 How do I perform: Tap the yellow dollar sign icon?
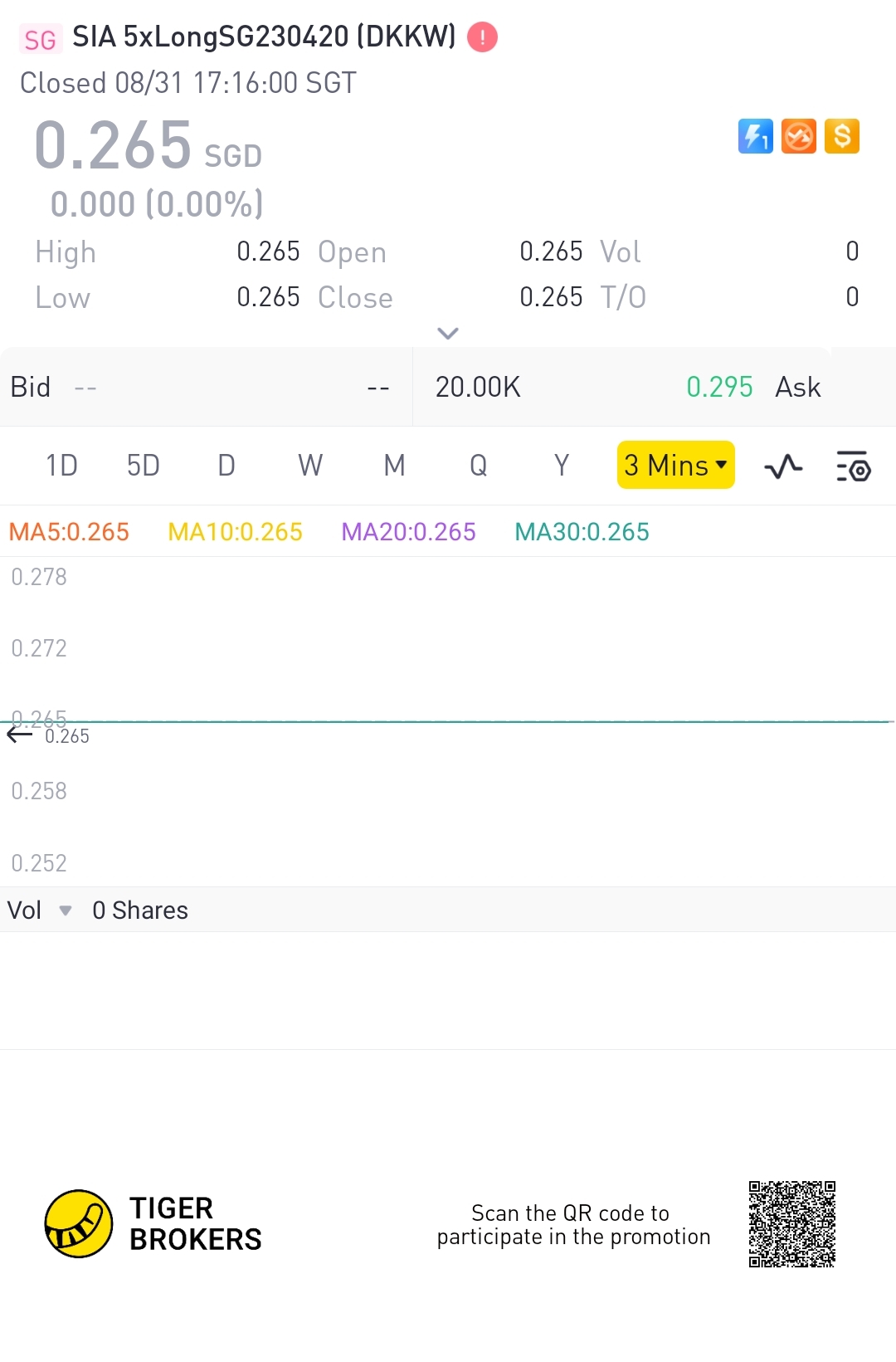(842, 136)
